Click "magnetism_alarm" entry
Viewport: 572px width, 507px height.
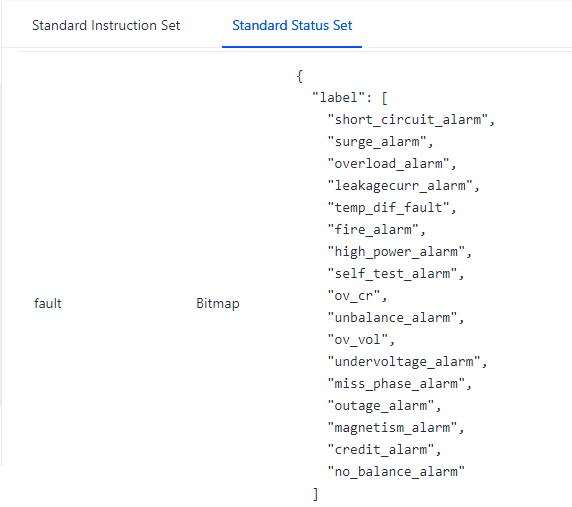(x=396, y=427)
